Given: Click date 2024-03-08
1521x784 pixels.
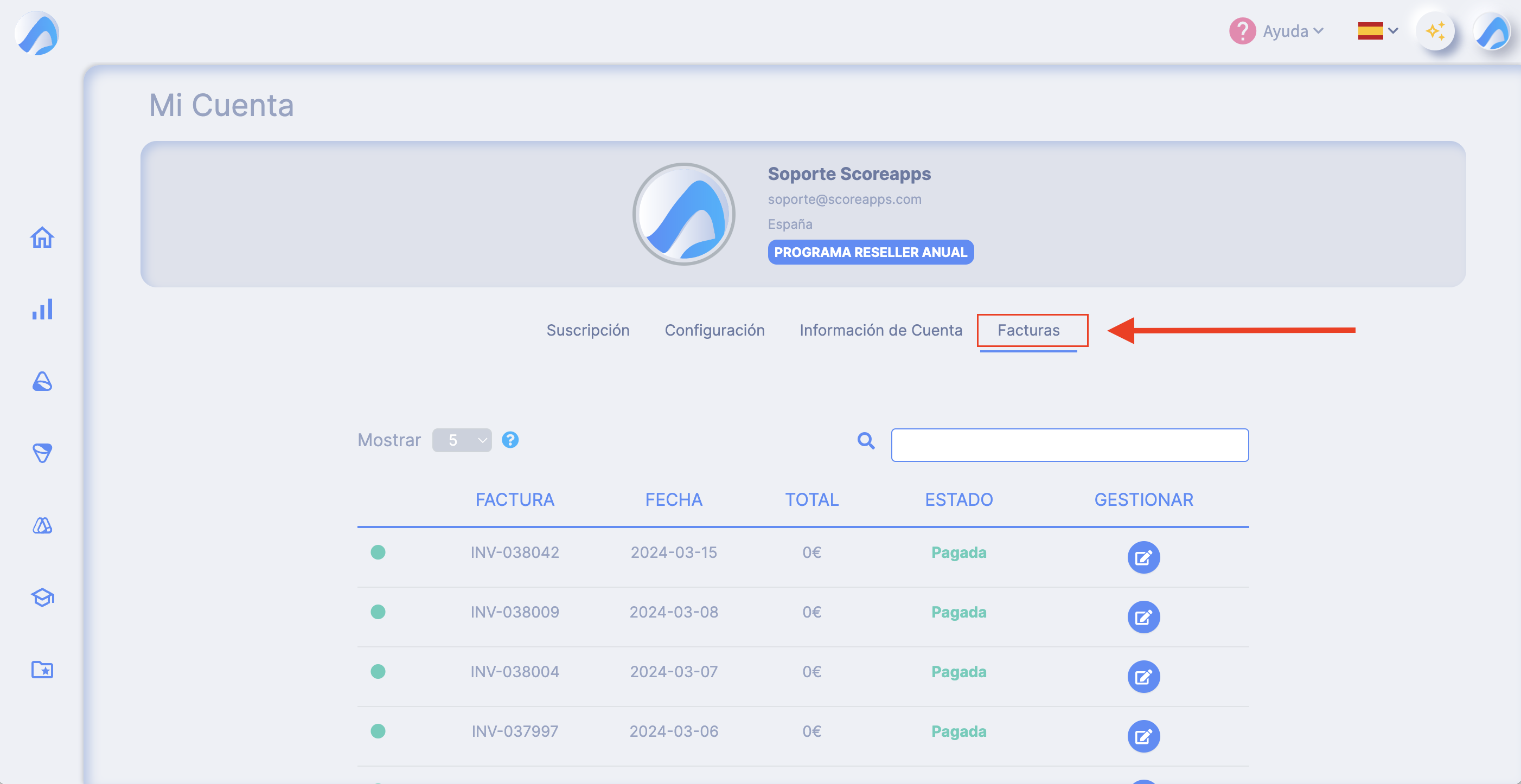Looking at the screenshot, I should pyautogui.click(x=674, y=612).
